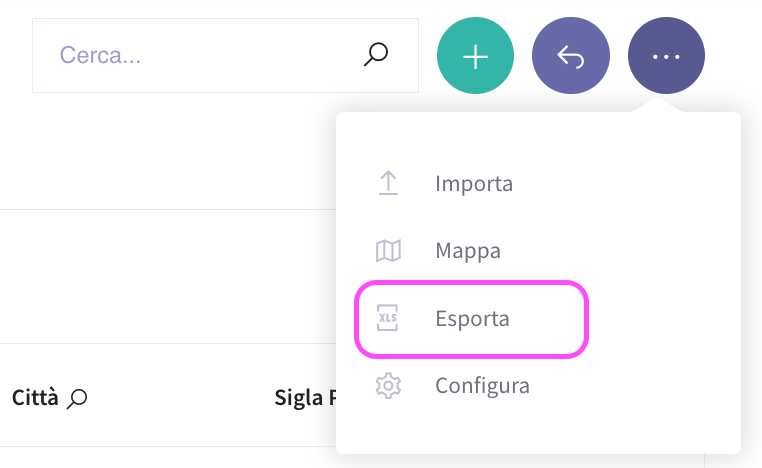Image resolution: width=762 pixels, height=468 pixels.
Task: Click the white plus symbol in the green circle
Action: [475, 57]
